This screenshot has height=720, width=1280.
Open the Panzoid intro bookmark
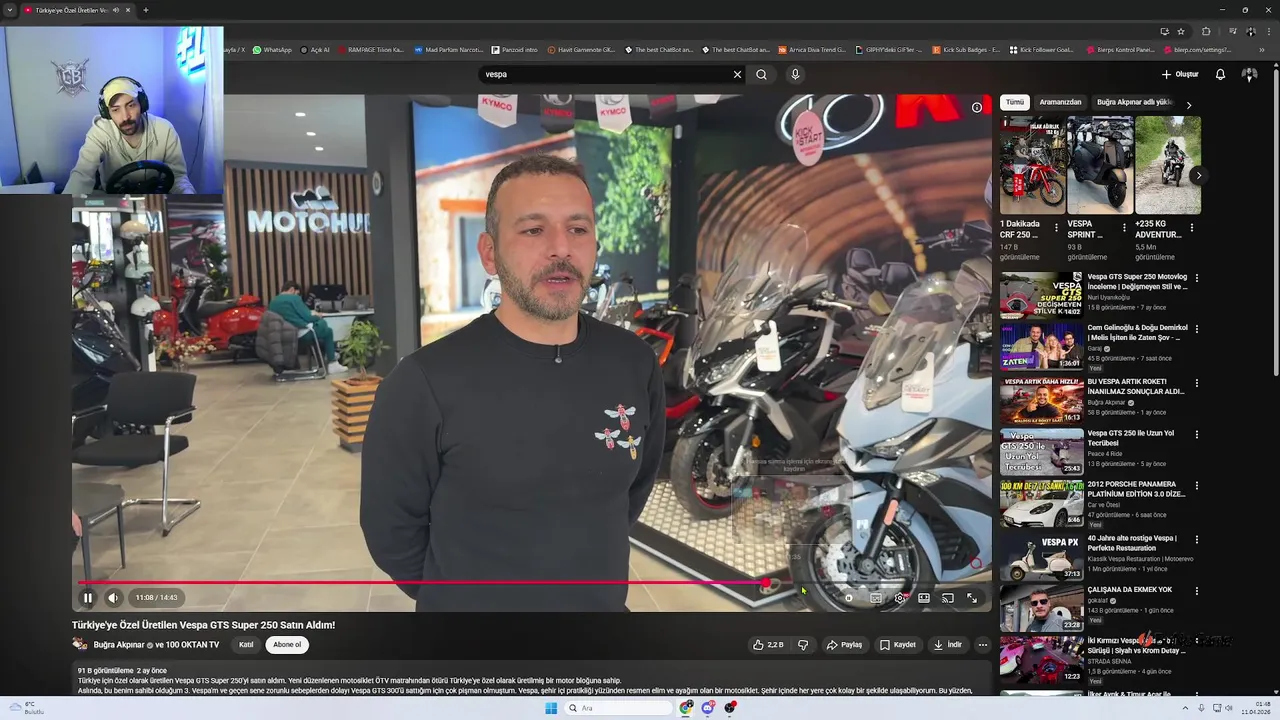tap(515, 49)
